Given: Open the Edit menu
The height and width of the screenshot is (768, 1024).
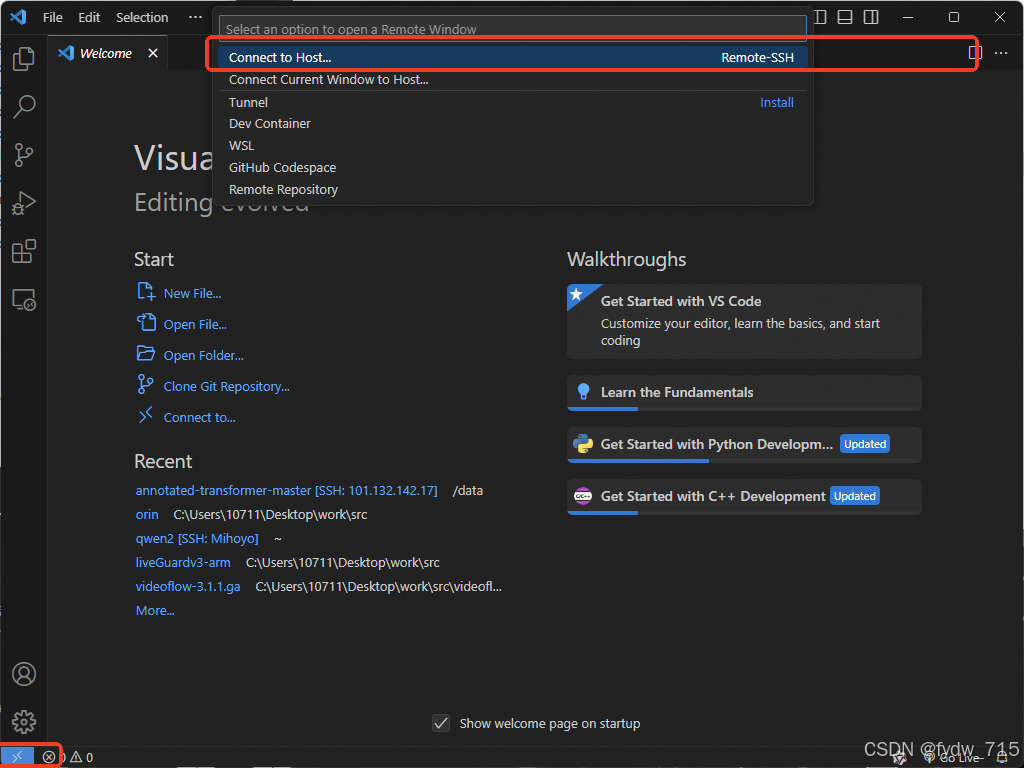Looking at the screenshot, I should coord(89,18).
